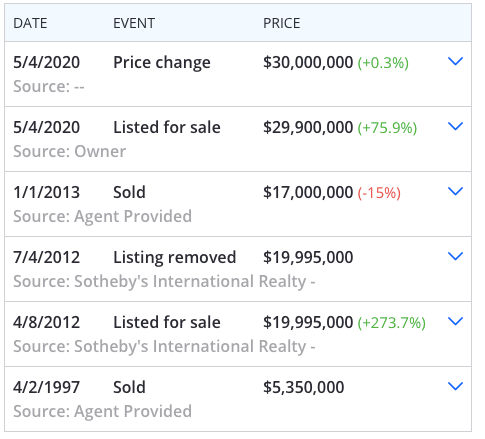Click the EVENT column header
Screen dimensions: 485x439
[x=134, y=23]
